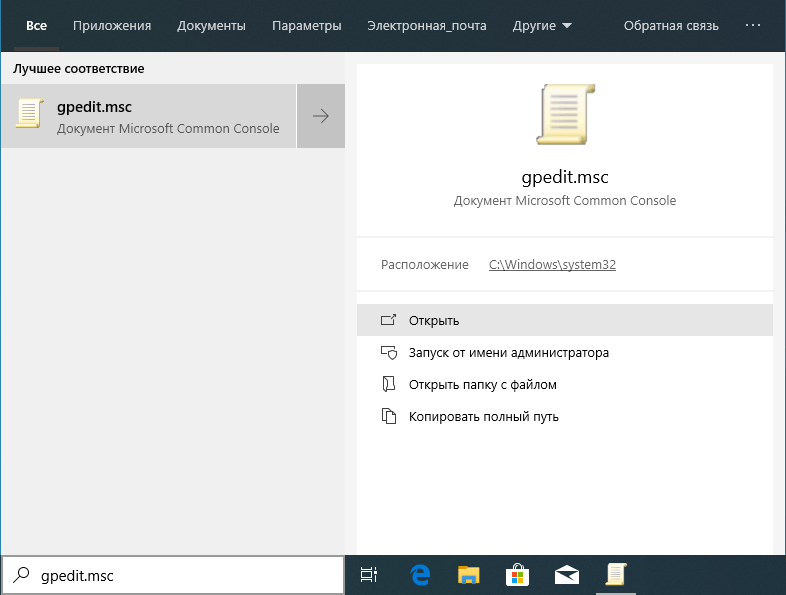Click the Открыть action icon

(x=388, y=320)
